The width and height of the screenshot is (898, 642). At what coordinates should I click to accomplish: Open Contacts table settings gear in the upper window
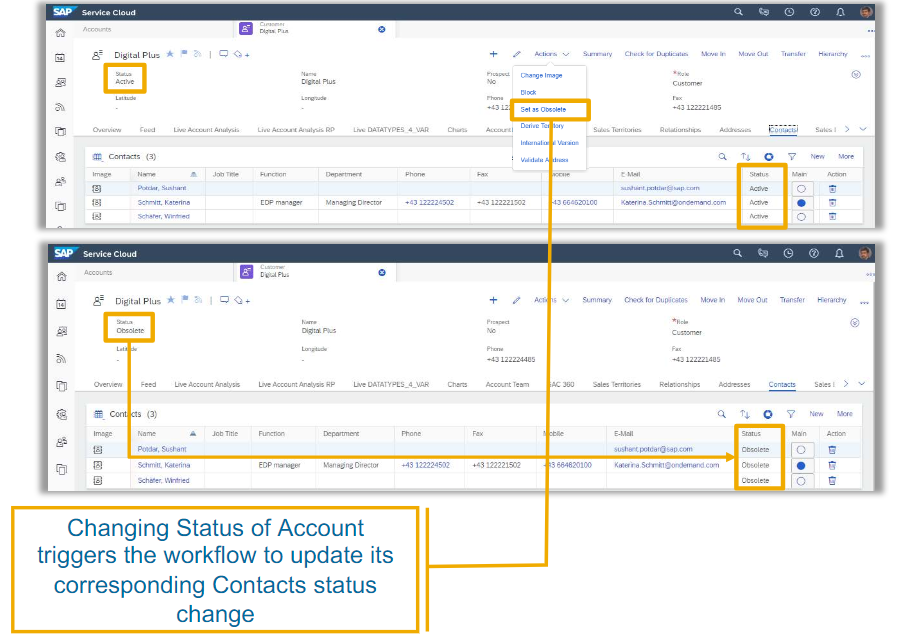pos(769,156)
